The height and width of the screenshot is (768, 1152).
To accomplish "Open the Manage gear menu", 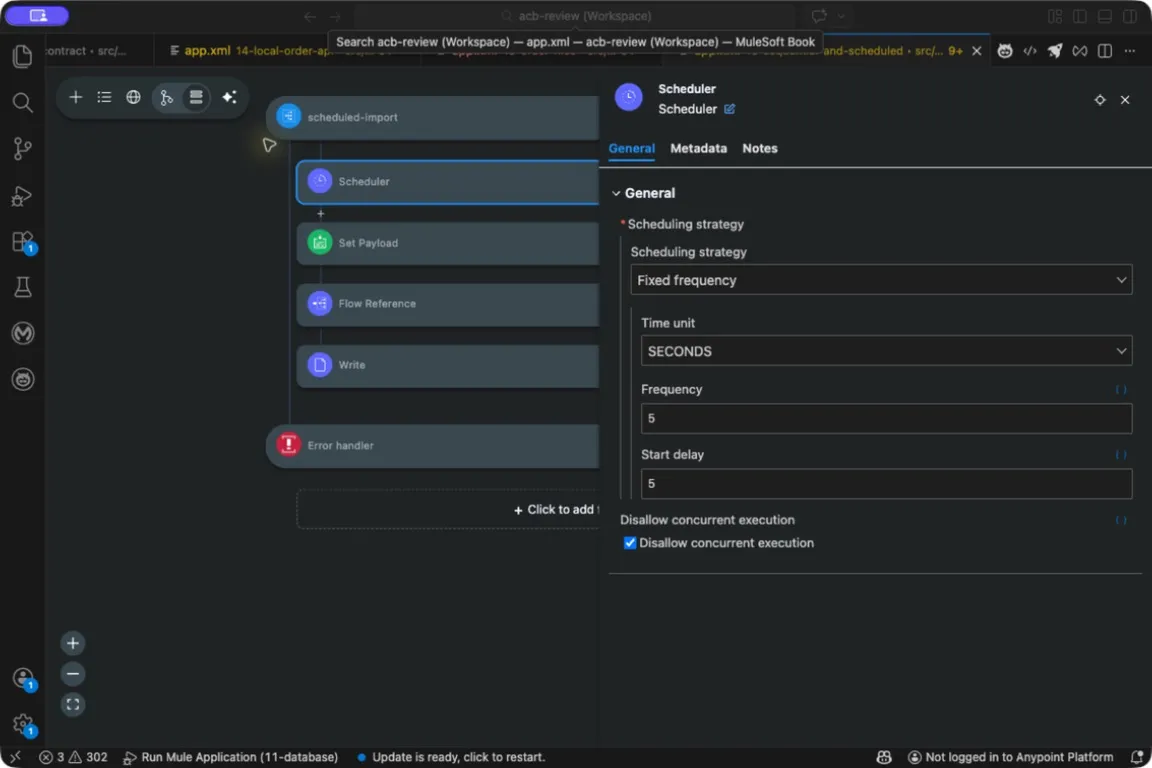I will pos(23,725).
